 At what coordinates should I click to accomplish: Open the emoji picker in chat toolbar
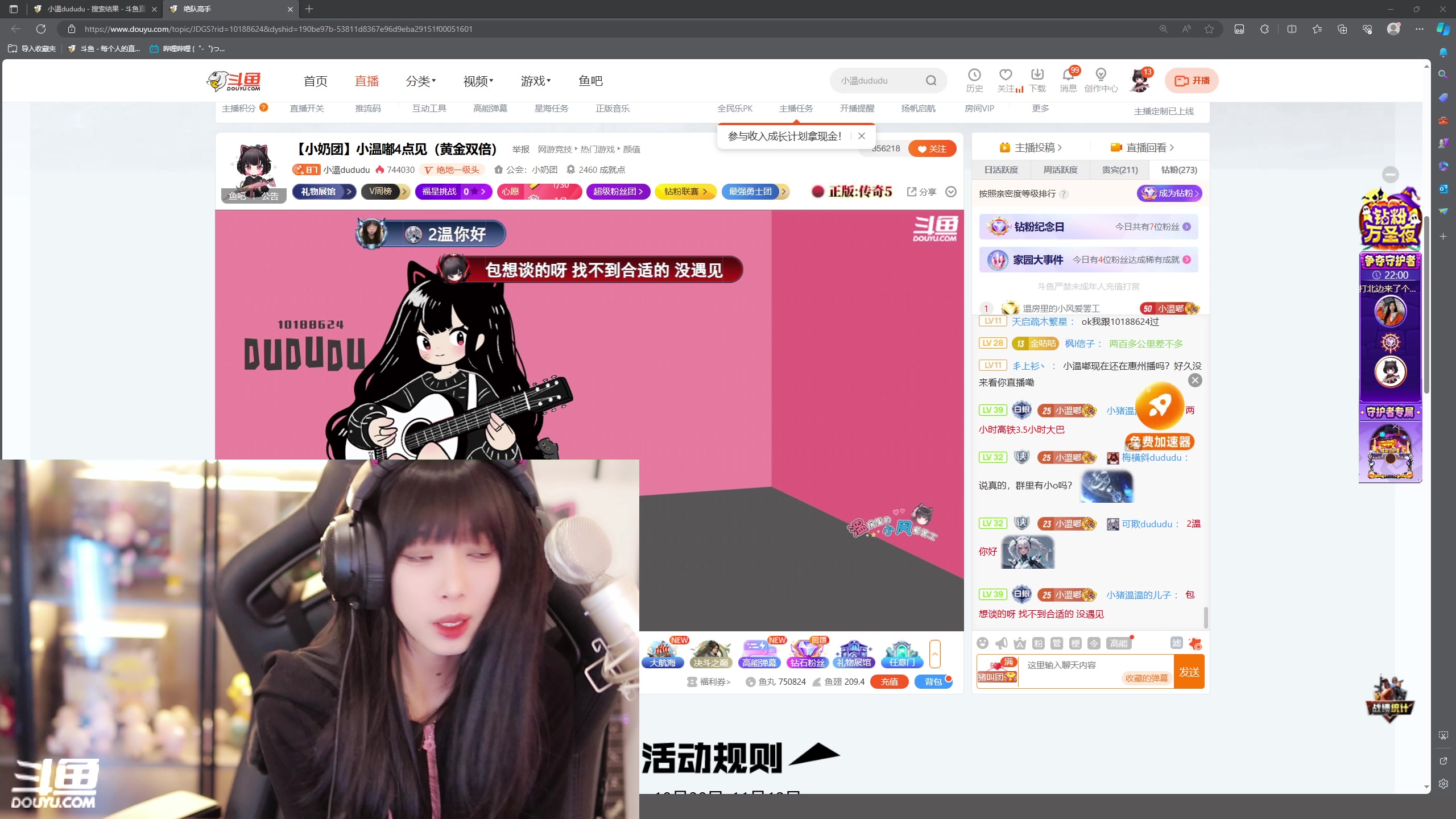(982, 643)
